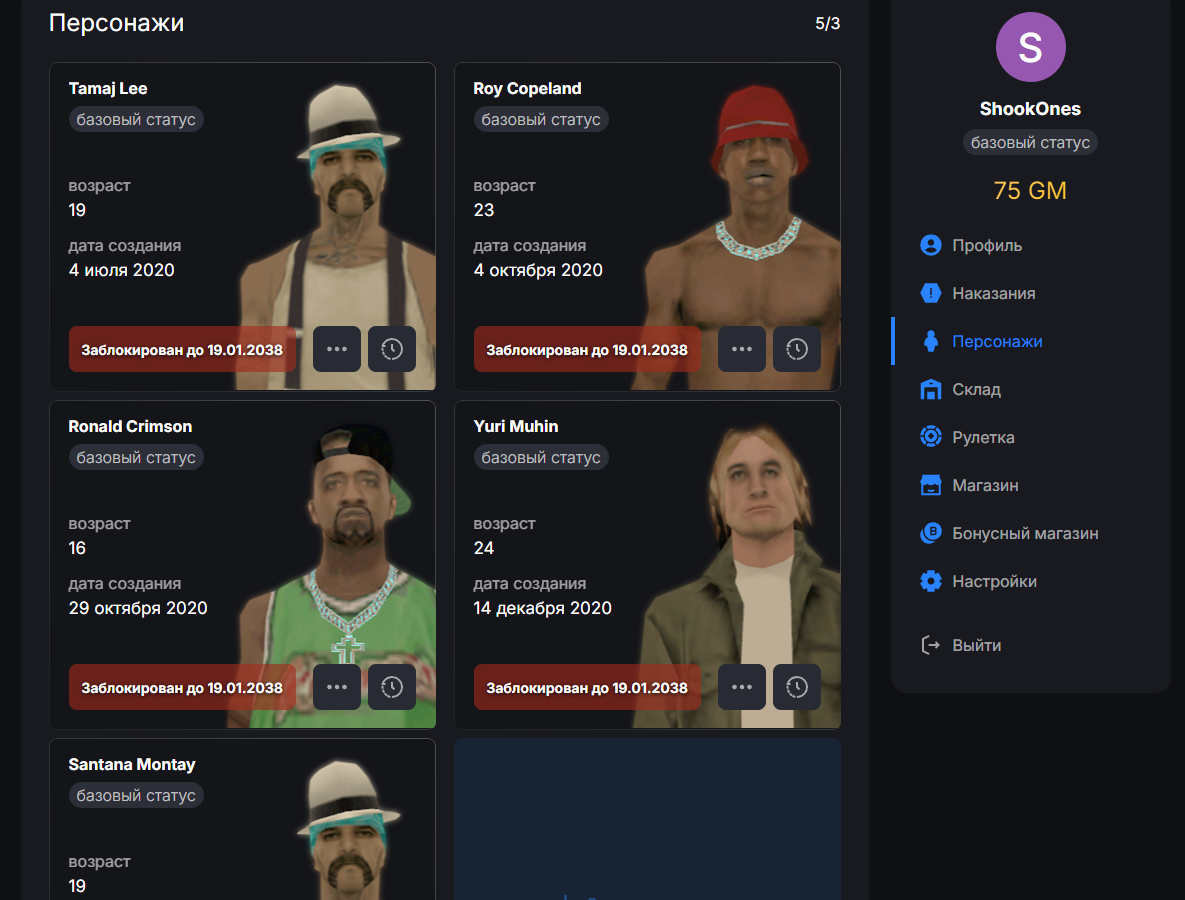Click history clock icon for Ronald Crimson
Screen dimensions: 1185x900
[391, 687]
